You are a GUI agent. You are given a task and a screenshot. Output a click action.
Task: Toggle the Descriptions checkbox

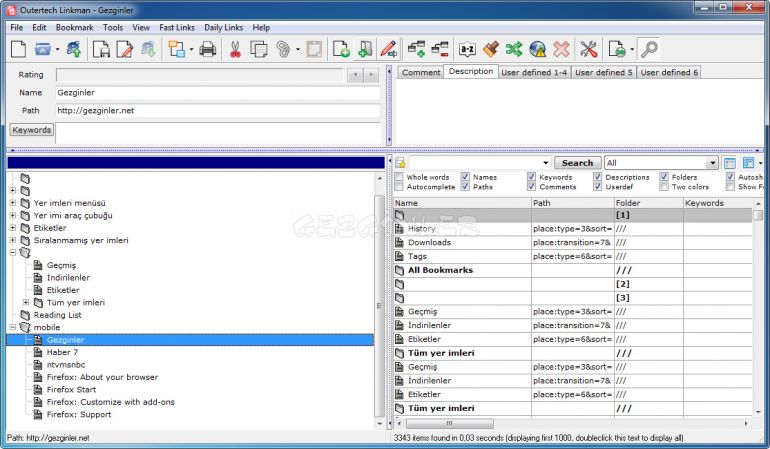tap(598, 177)
